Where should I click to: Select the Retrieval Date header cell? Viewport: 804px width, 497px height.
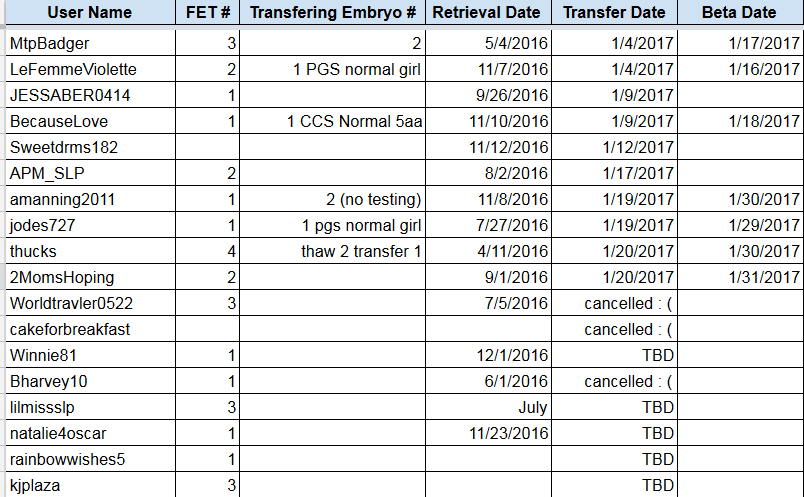coord(488,12)
